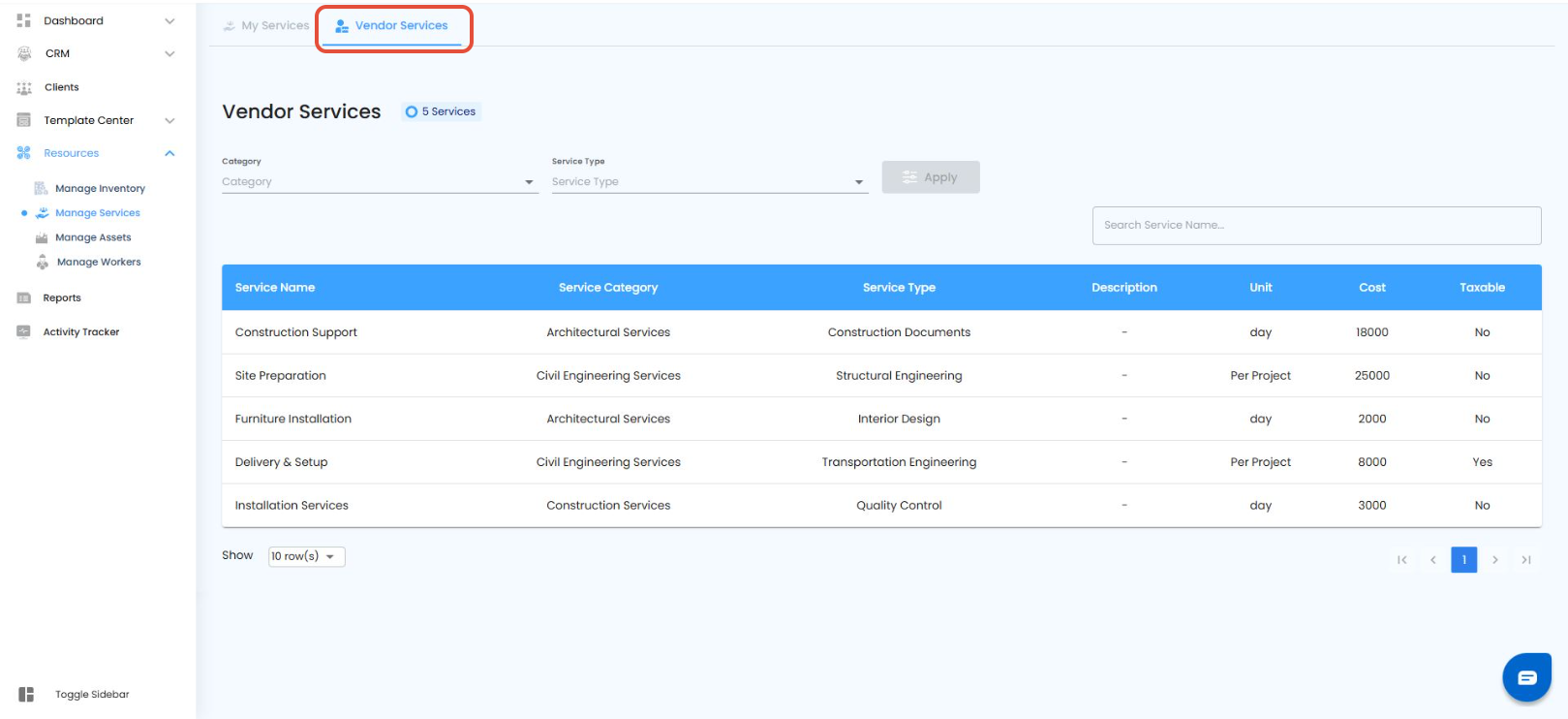Click the Construction Services category cell
Screen dimensions: 1568x719
[608, 506]
